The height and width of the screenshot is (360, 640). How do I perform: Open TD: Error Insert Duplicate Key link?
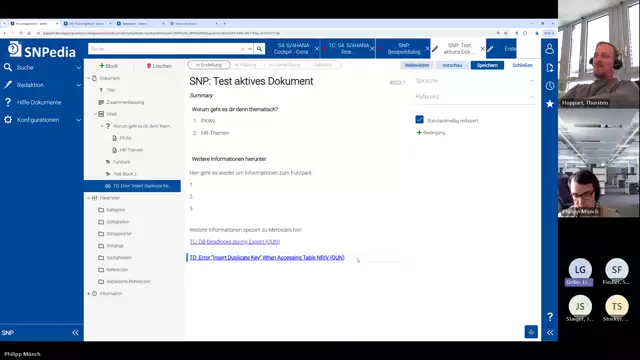(x=267, y=258)
